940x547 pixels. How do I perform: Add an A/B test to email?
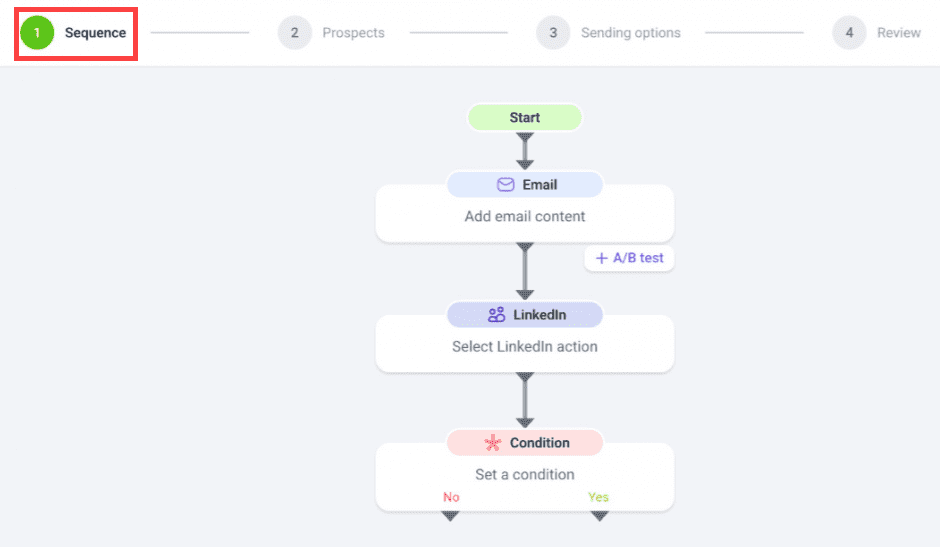coord(629,258)
